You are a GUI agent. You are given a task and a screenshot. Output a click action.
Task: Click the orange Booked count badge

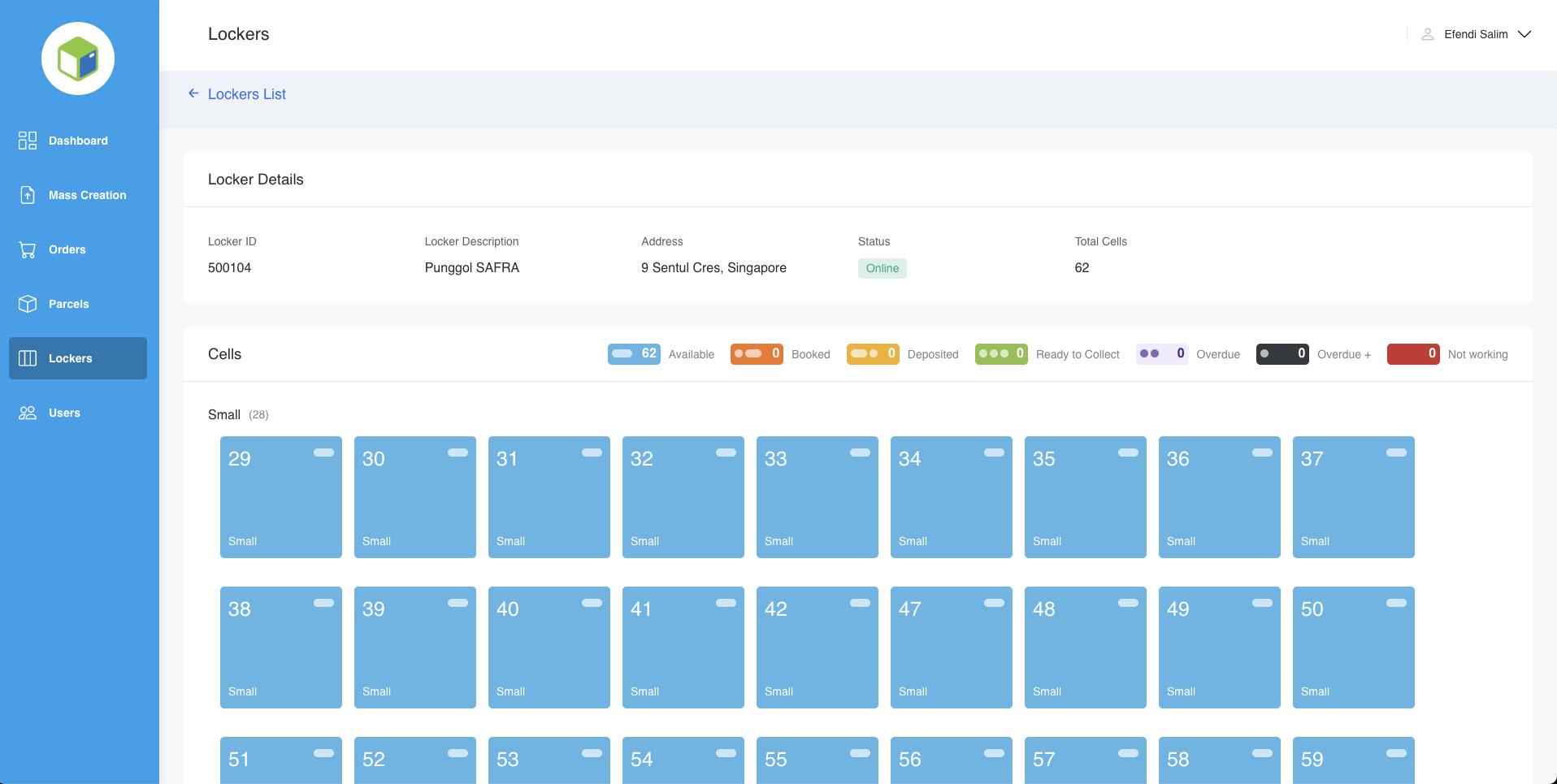click(x=757, y=353)
